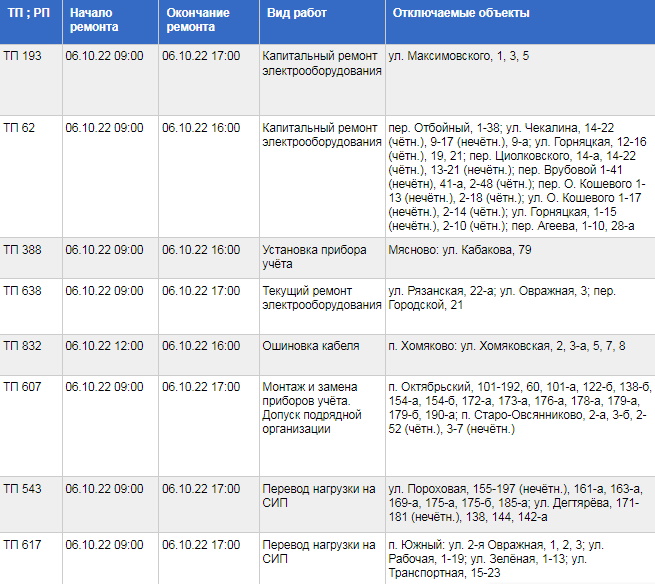Click the 'Ошиновка кабеля' work type cell

coord(310,346)
